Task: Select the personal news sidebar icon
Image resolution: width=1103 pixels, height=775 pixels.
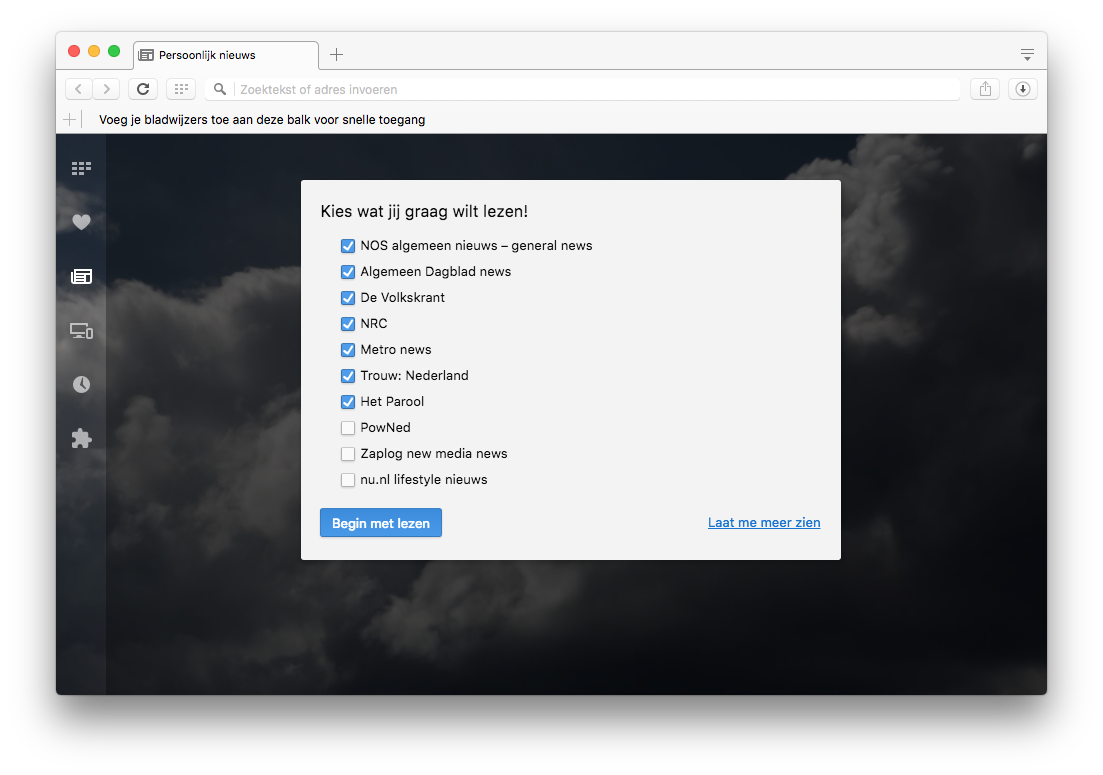Action: click(81, 277)
